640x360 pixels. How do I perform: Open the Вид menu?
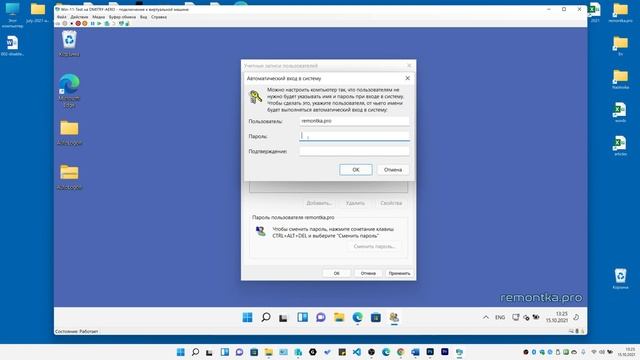tap(143, 17)
